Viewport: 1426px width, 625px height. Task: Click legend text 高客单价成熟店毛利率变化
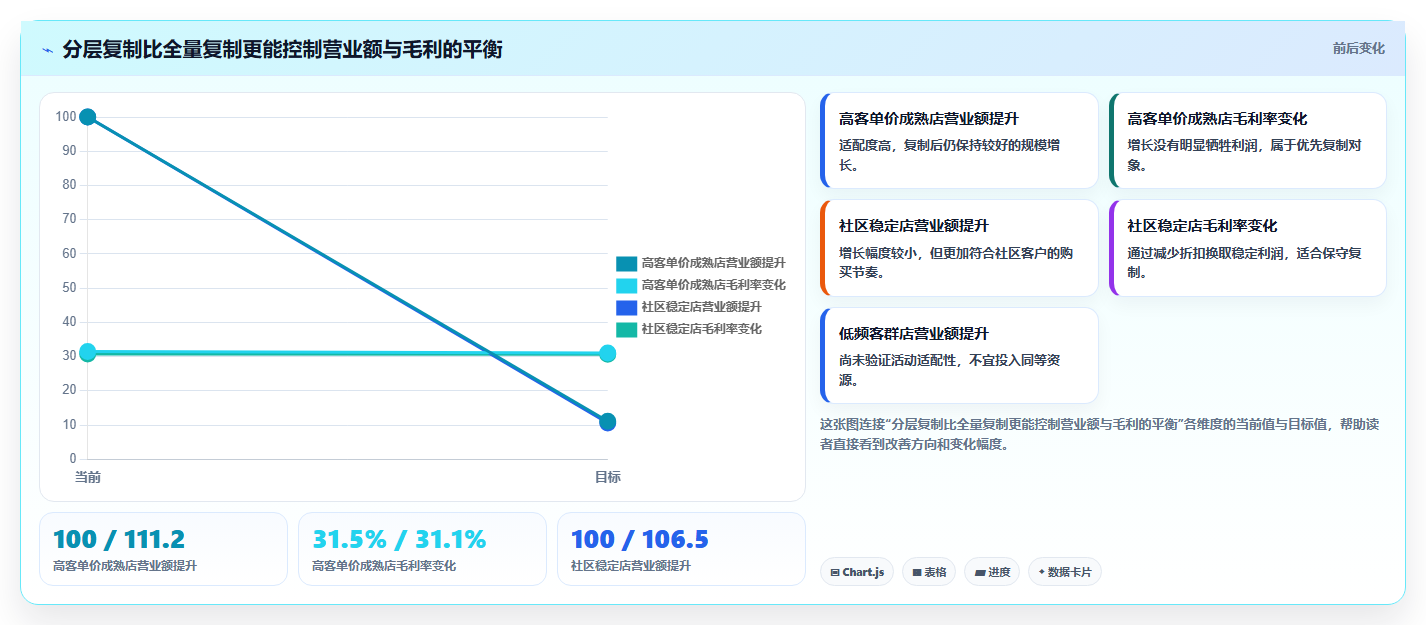click(x=713, y=285)
